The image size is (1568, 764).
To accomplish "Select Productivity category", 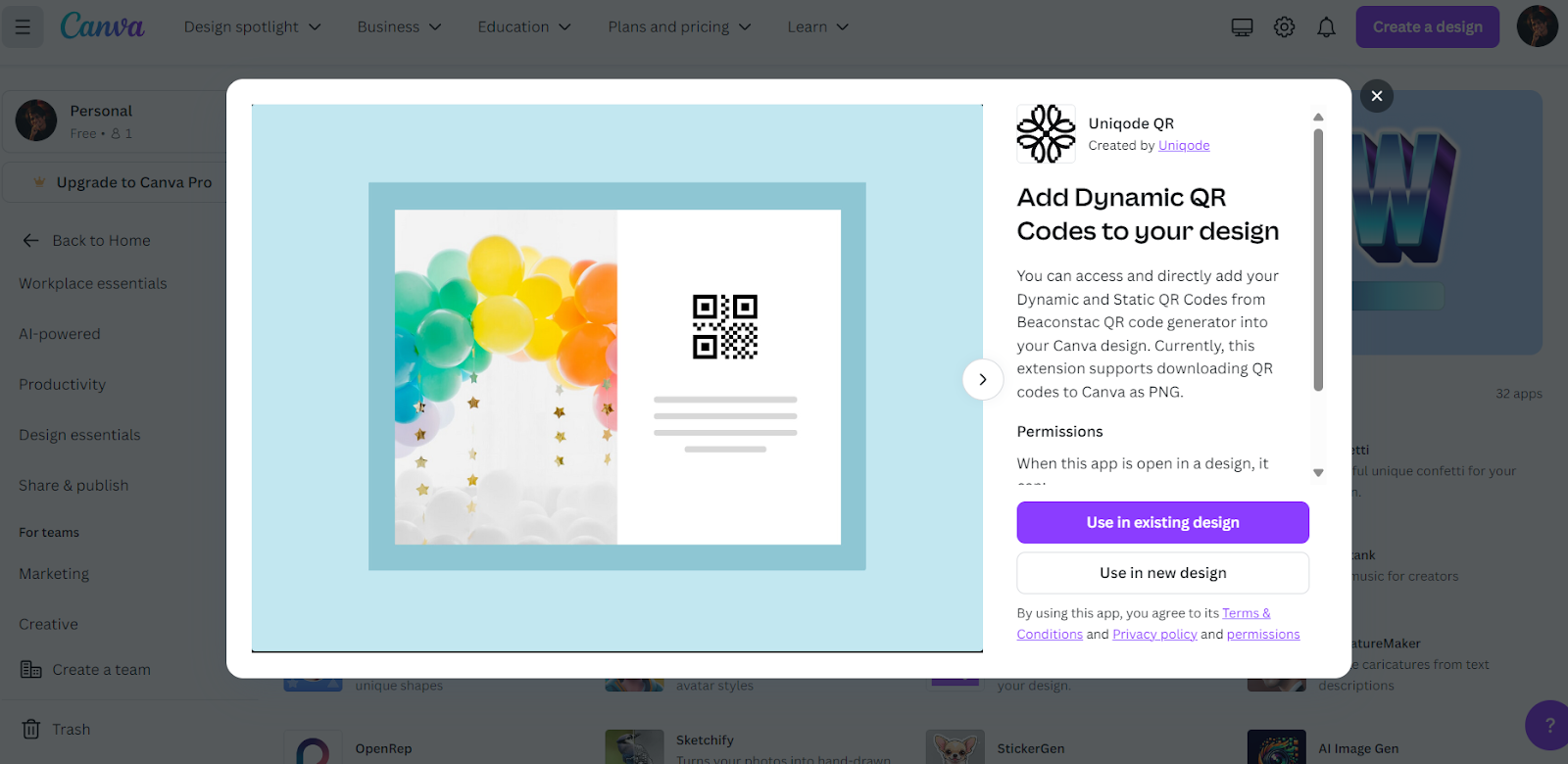I will [x=62, y=384].
